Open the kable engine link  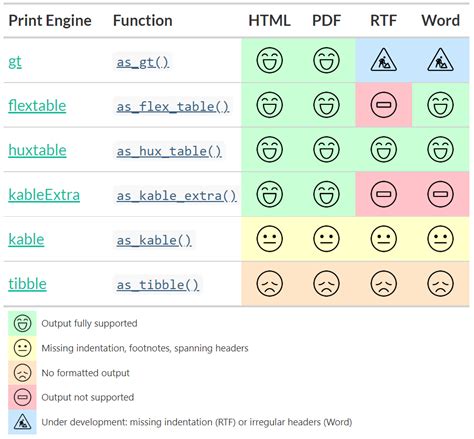pos(26,239)
